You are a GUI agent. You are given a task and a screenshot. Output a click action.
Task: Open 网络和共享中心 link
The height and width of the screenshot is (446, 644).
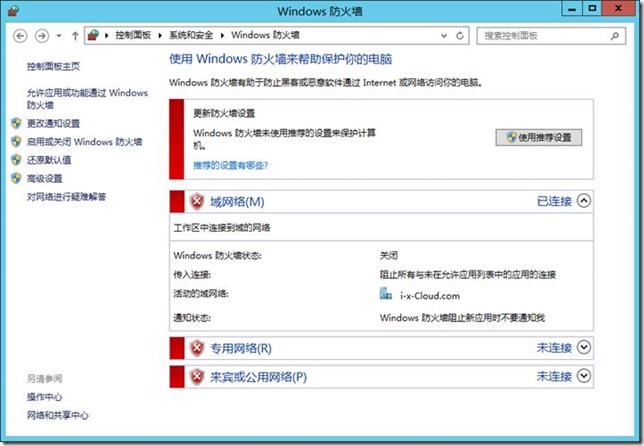point(58,415)
